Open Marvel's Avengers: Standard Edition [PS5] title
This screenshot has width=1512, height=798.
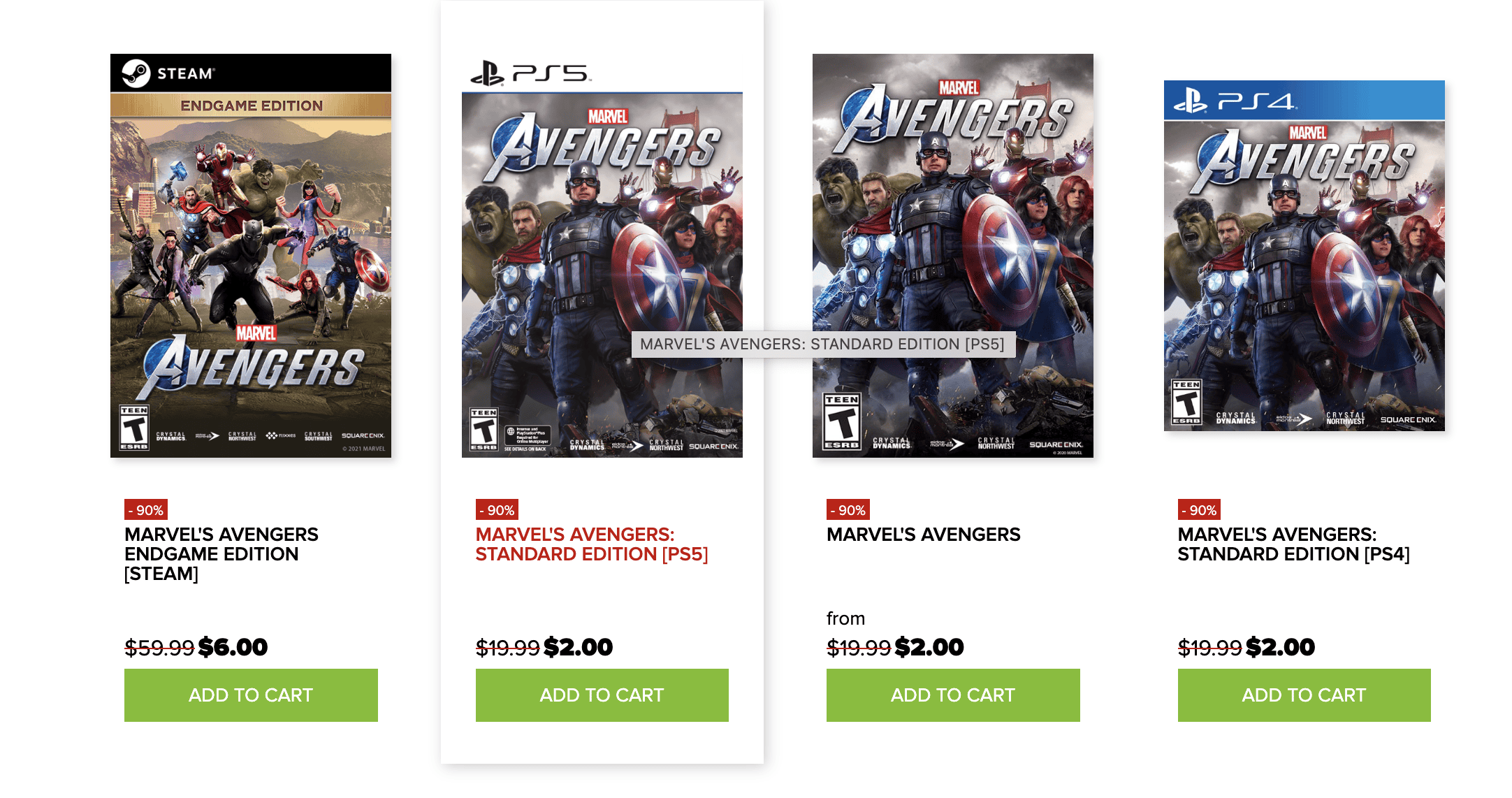pos(592,544)
